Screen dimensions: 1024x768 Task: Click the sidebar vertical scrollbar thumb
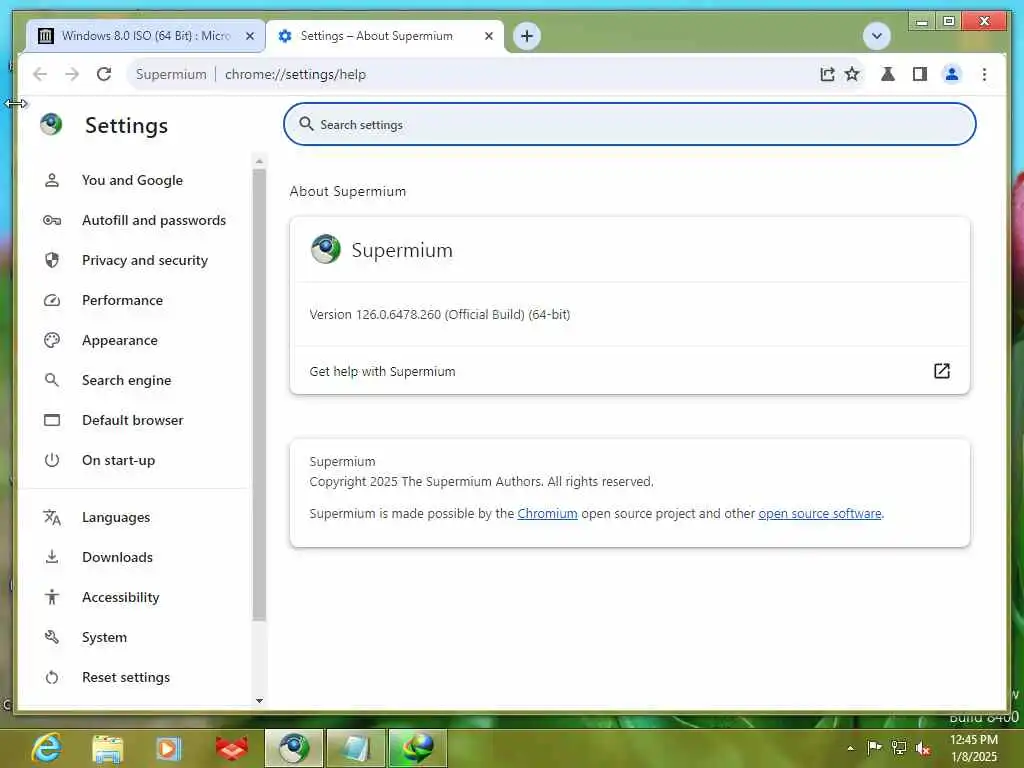259,394
